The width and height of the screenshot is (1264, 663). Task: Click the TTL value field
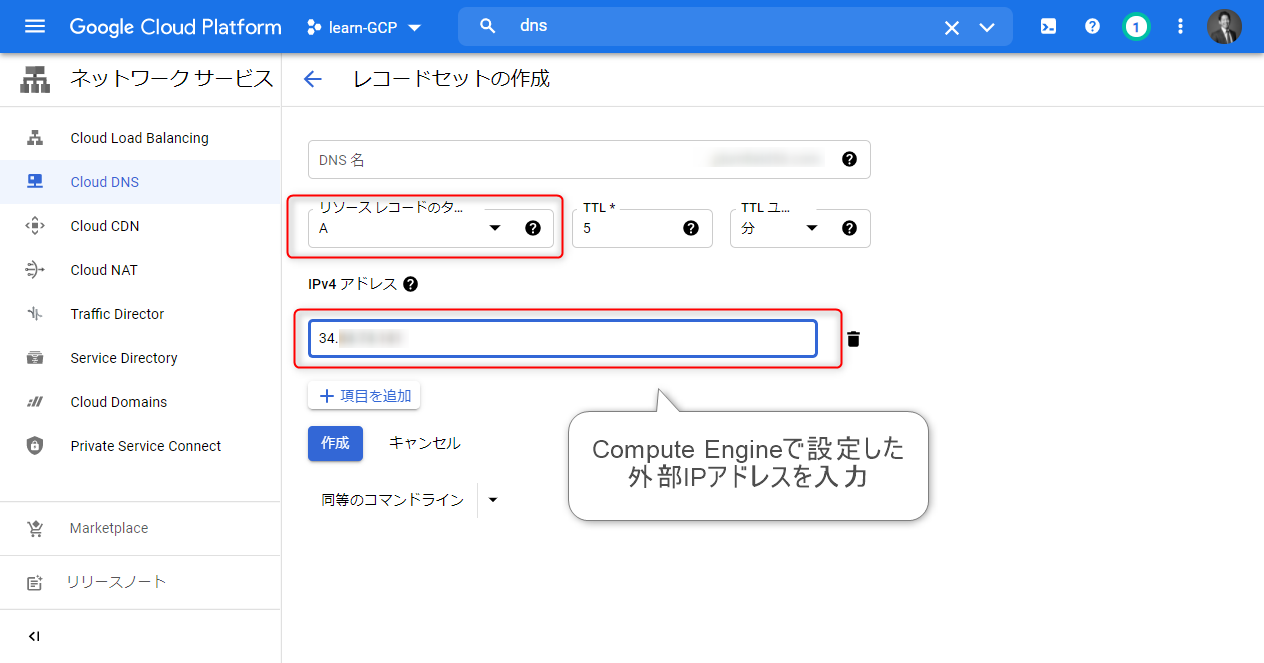point(642,228)
